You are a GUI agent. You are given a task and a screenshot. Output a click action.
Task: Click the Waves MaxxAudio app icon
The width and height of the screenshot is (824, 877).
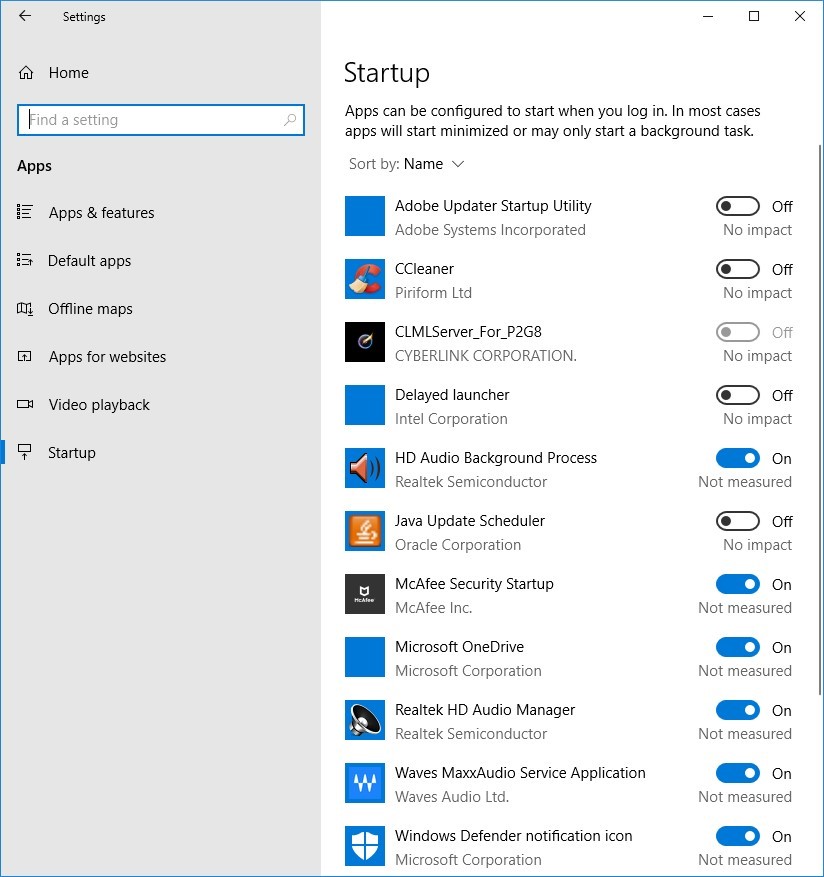tap(365, 783)
